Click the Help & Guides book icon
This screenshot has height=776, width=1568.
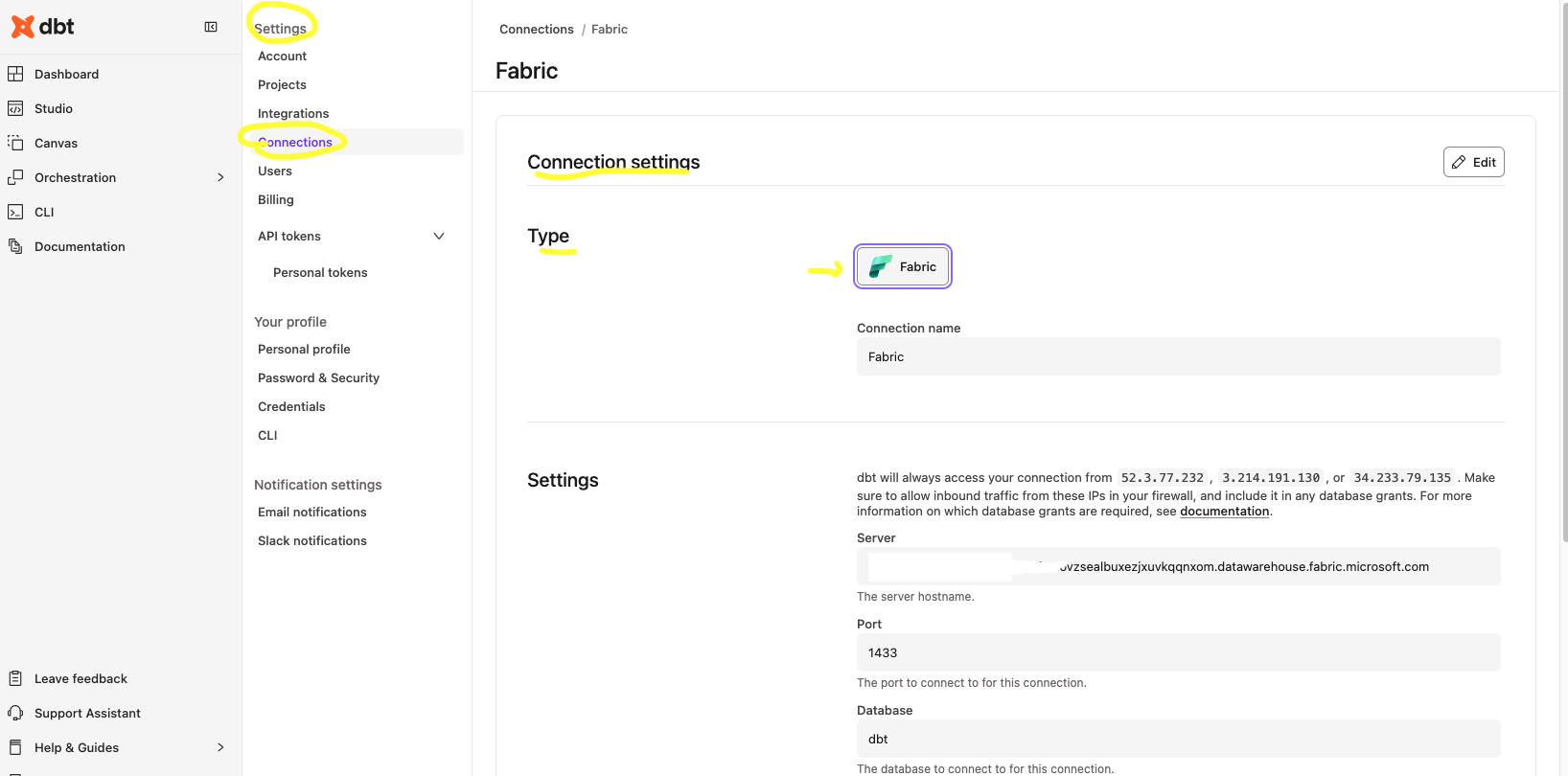click(x=15, y=747)
